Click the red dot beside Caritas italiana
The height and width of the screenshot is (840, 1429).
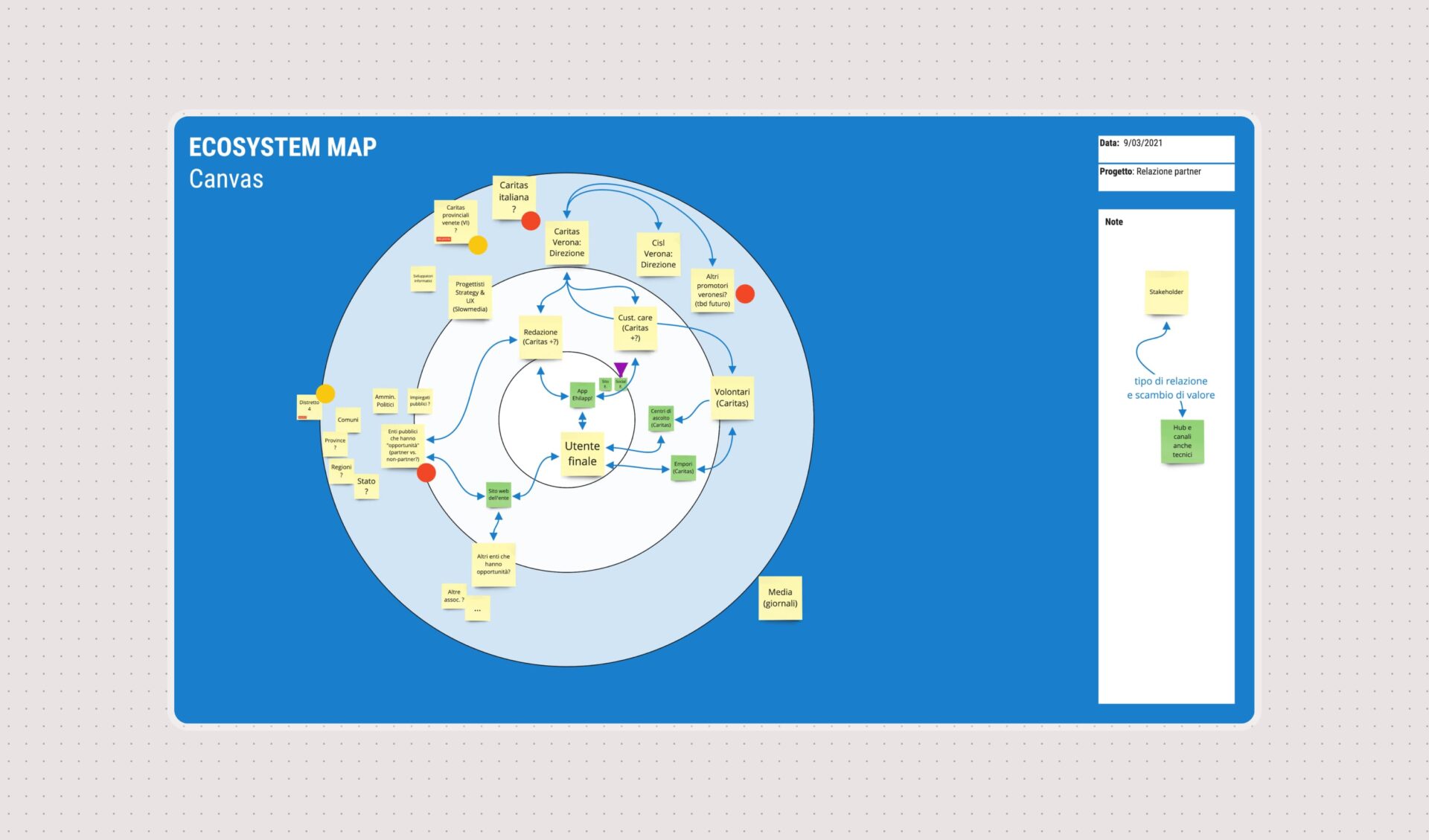(x=531, y=221)
